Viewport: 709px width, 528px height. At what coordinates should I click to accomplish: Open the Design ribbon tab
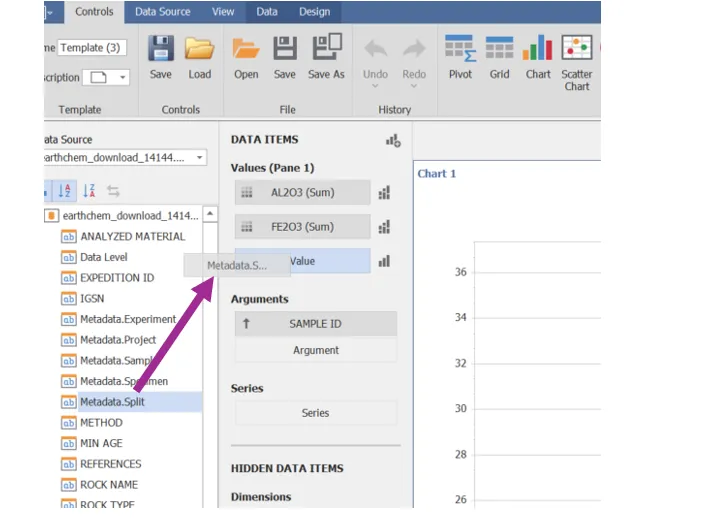point(314,12)
